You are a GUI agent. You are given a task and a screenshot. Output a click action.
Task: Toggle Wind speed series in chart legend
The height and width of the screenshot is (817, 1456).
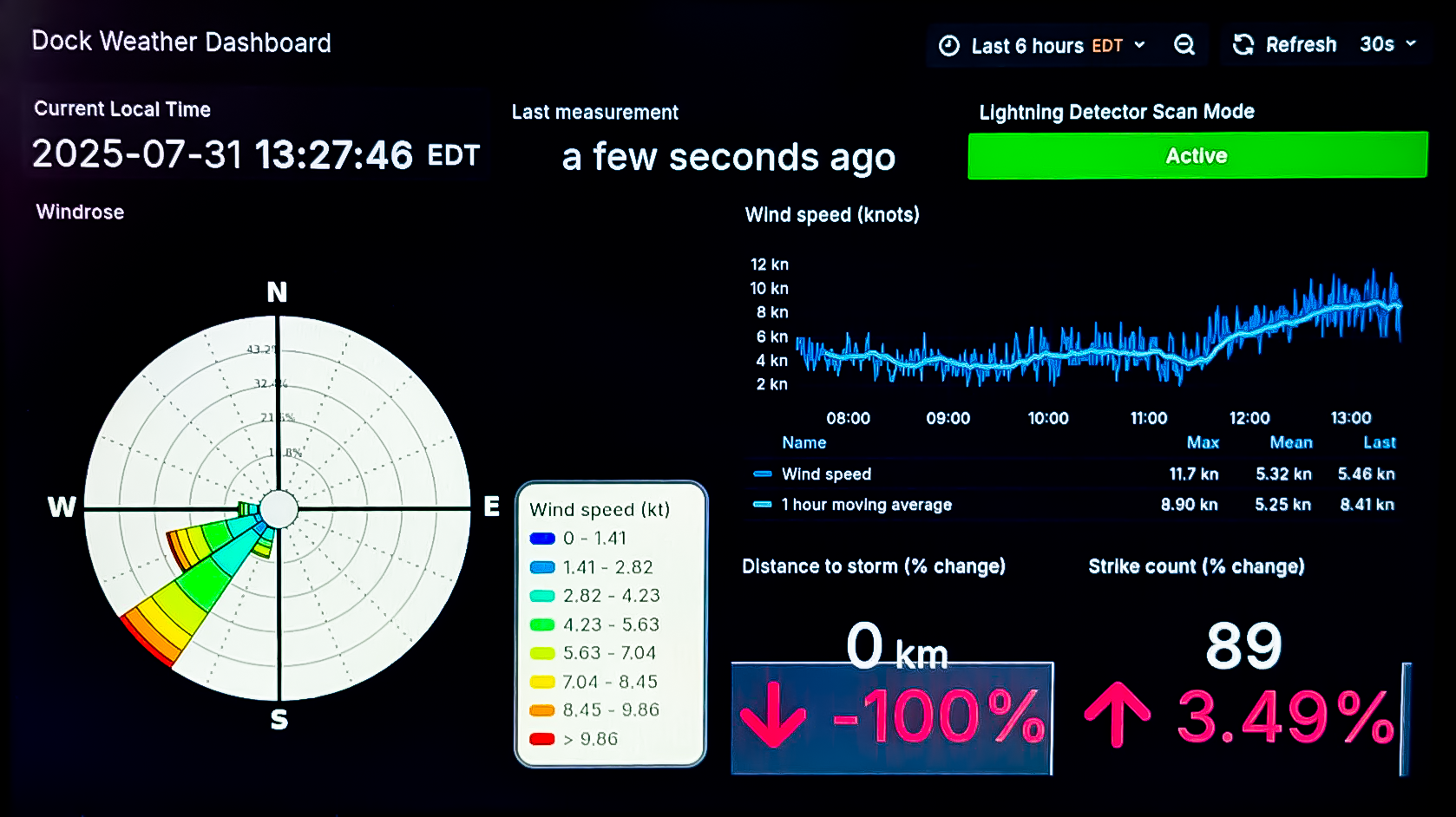coord(826,474)
